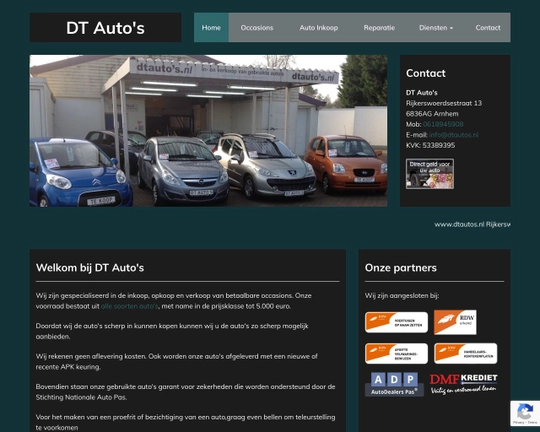Call the mobile number 0618945908
540x432 pixels.
443,124
